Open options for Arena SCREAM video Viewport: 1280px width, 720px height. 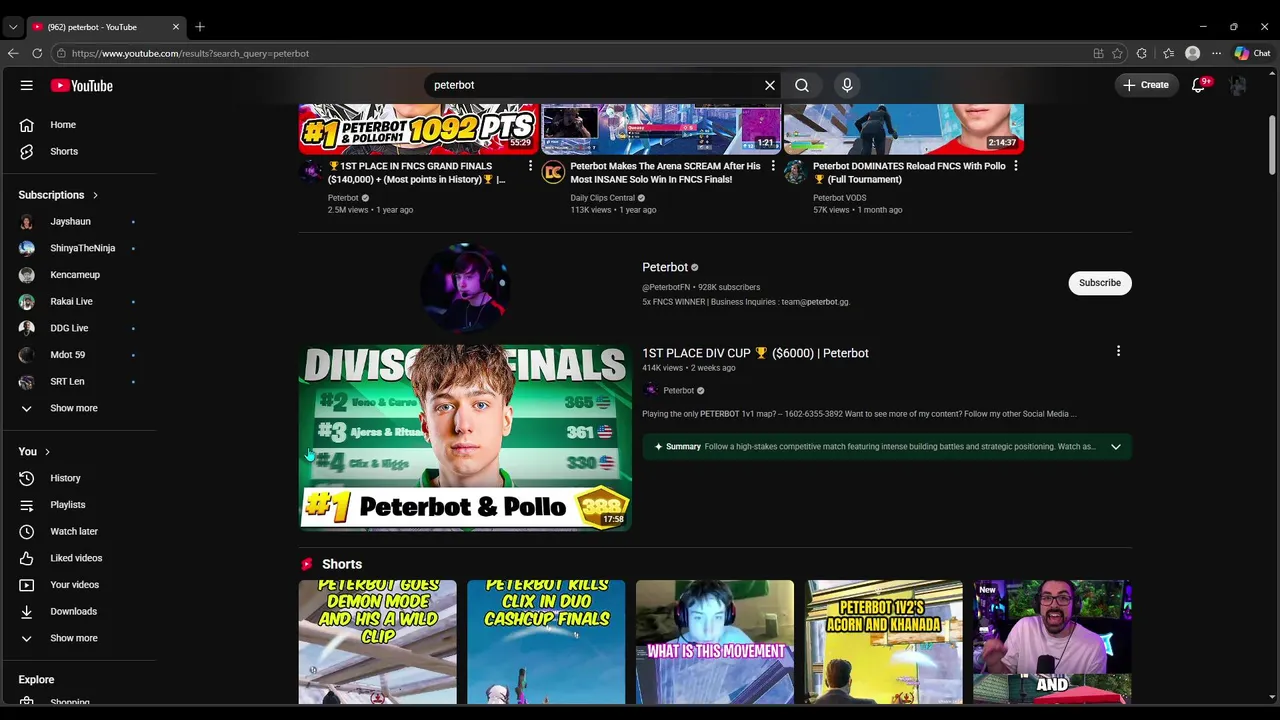(x=772, y=166)
